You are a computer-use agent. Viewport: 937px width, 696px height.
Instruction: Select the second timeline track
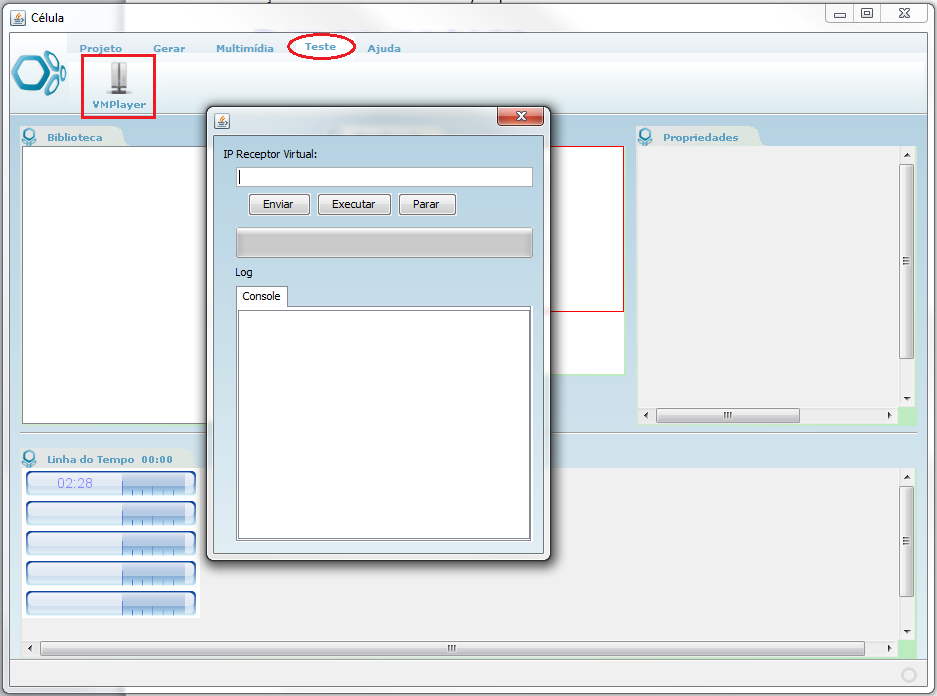tap(111, 513)
